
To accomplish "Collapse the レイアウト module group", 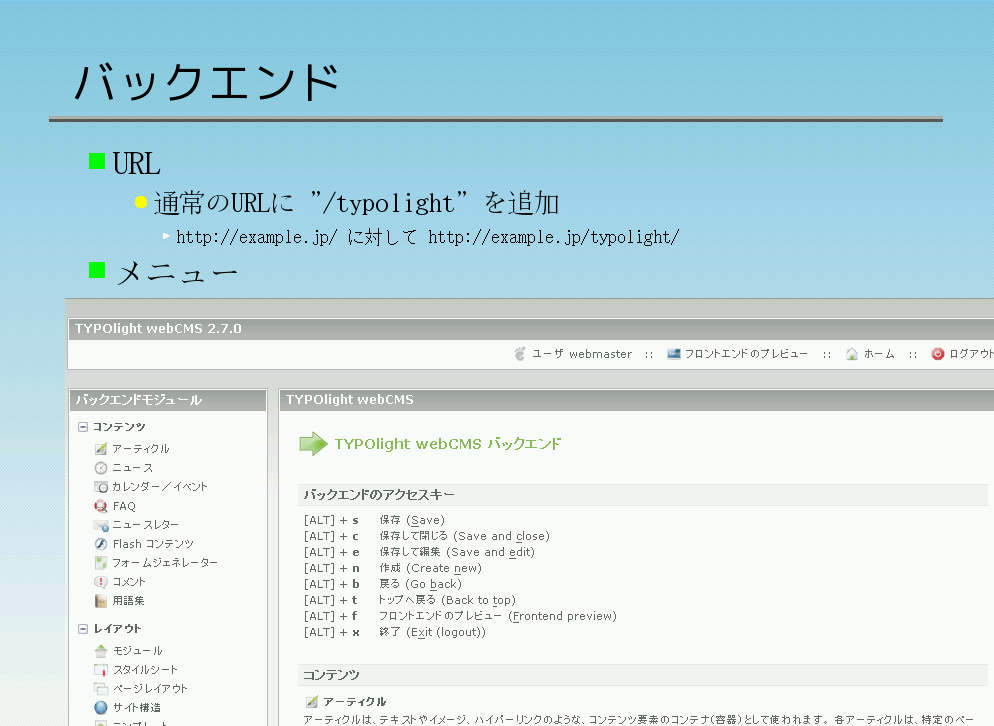I will (x=83, y=629).
